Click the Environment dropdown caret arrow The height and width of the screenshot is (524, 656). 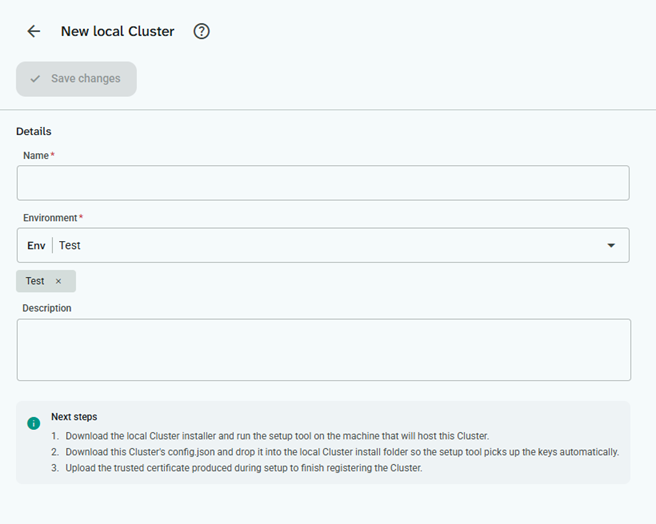tap(611, 246)
